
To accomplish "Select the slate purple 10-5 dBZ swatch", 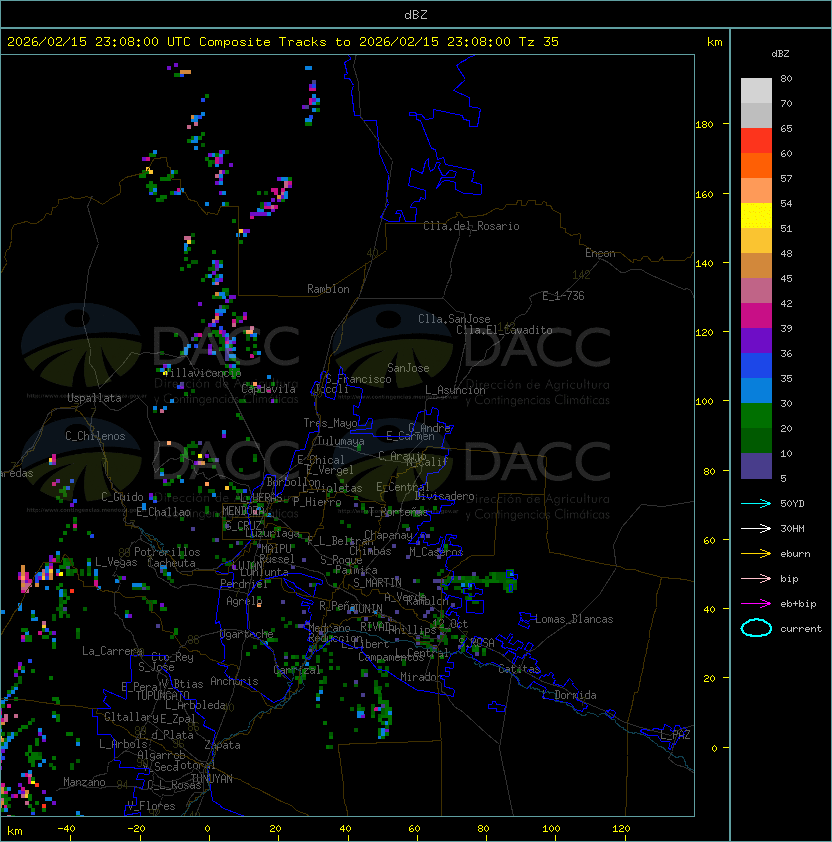I will click(x=756, y=466).
